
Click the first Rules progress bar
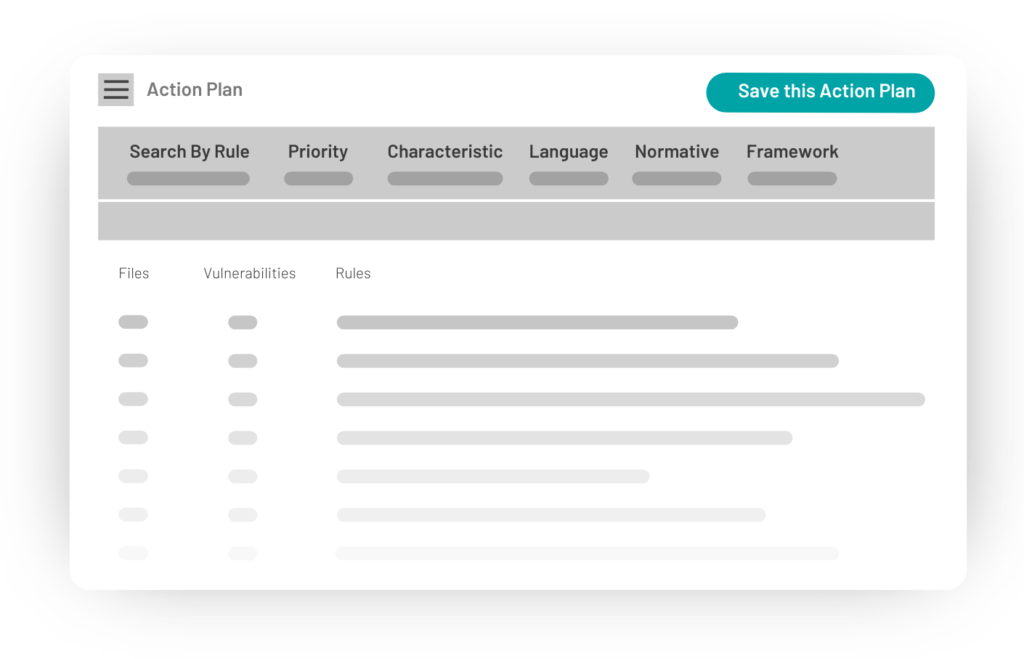tap(537, 322)
